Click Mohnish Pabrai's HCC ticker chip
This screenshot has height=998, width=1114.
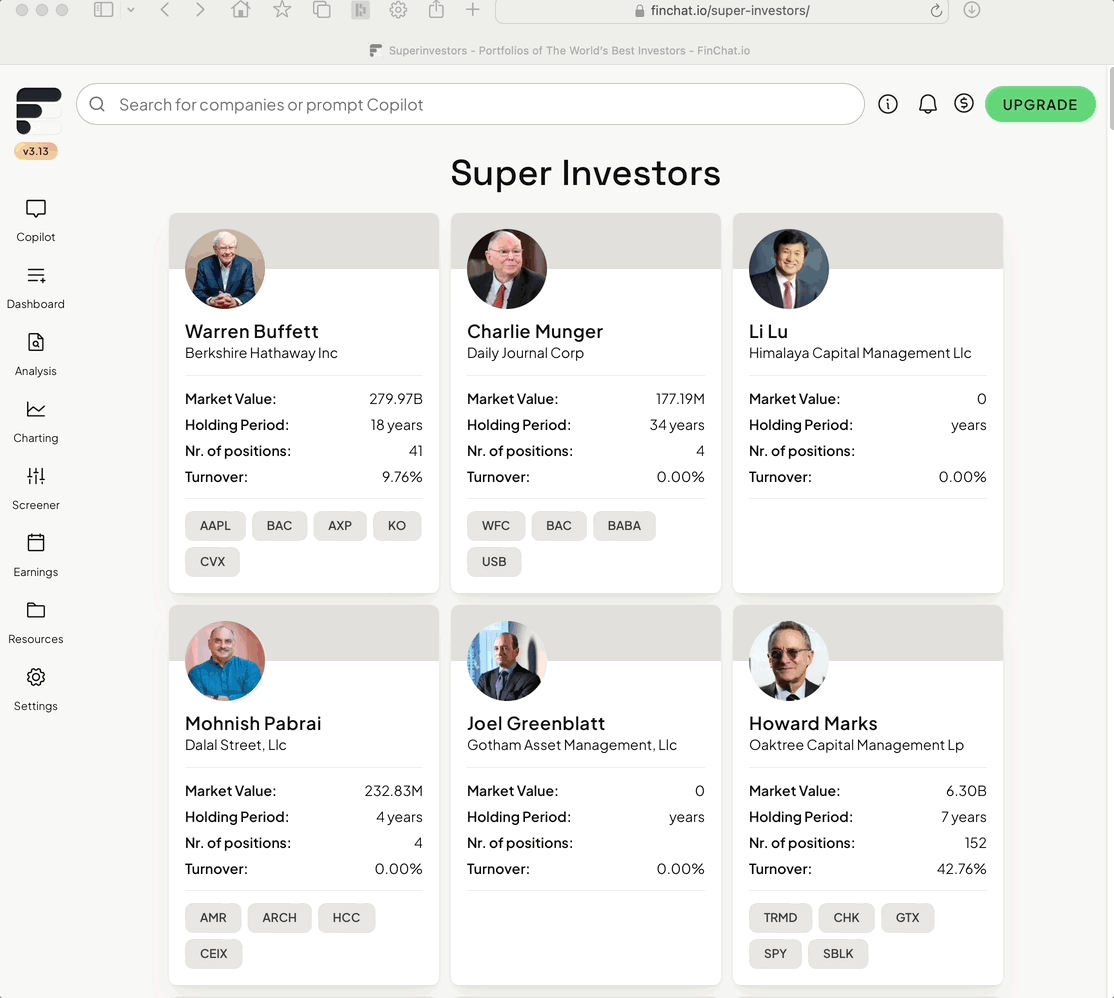click(x=347, y=918)
